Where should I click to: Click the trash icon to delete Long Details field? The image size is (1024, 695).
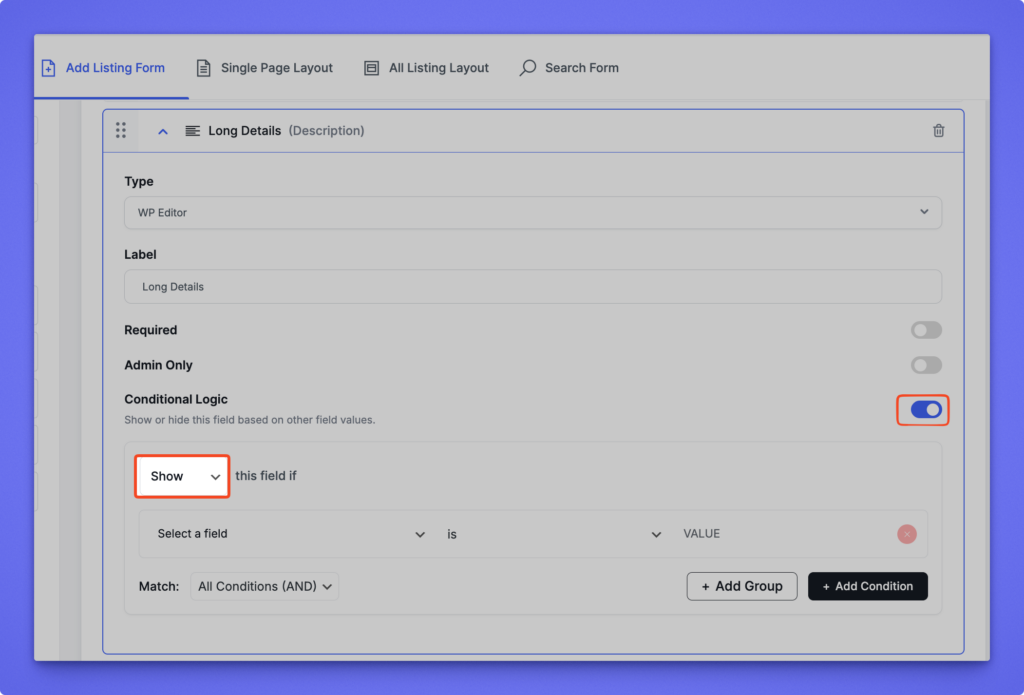(938, 131)
